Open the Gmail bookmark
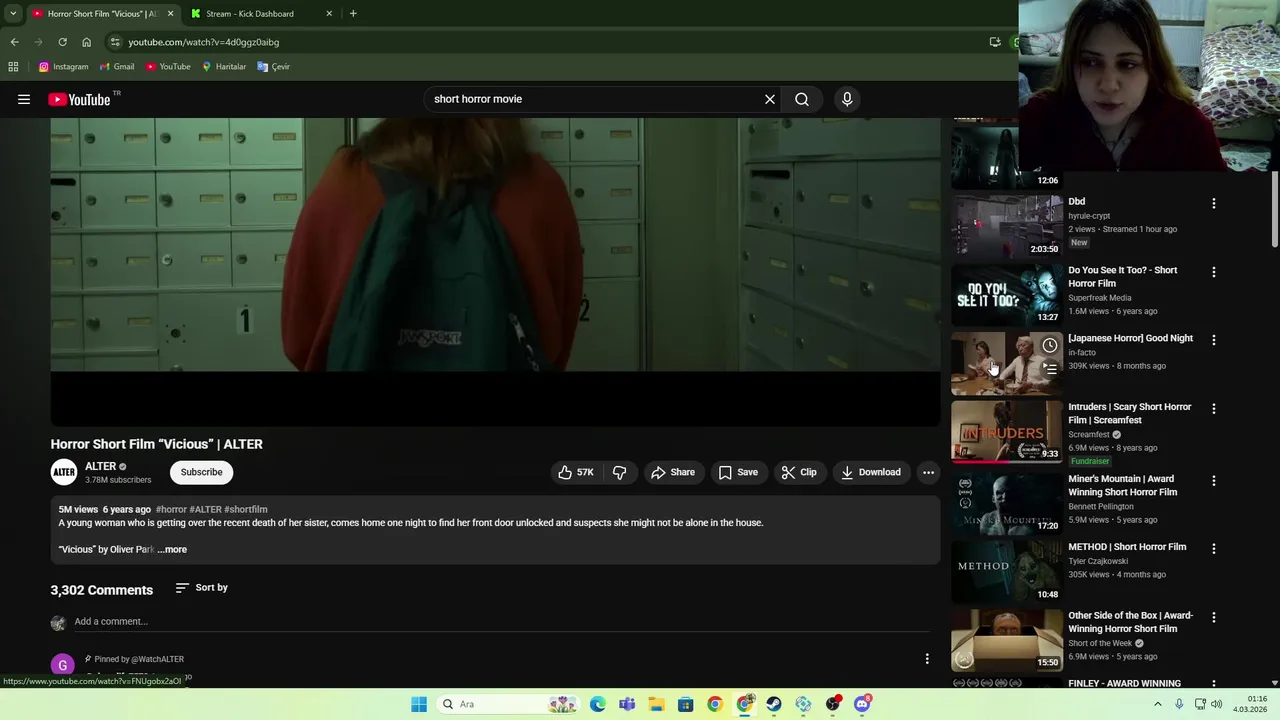Image resolution: width=1280 pixels, height=720 pixels. coord(116,67)
